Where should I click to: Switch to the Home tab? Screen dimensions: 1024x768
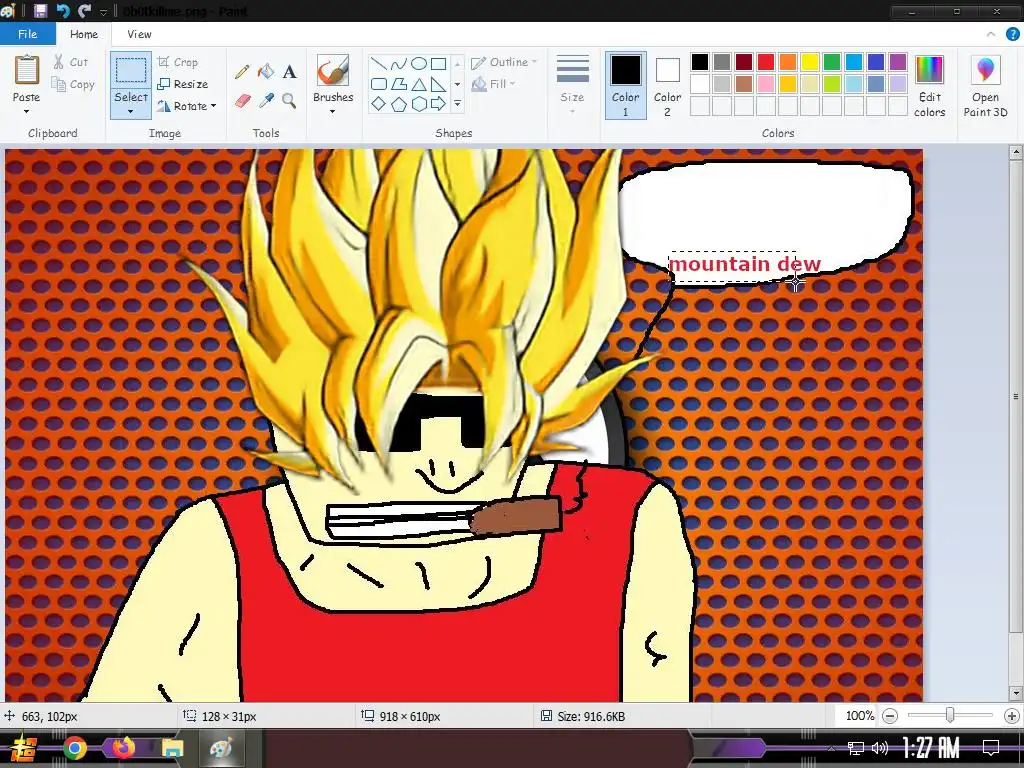pyautogui.click(x=84, y=34)
